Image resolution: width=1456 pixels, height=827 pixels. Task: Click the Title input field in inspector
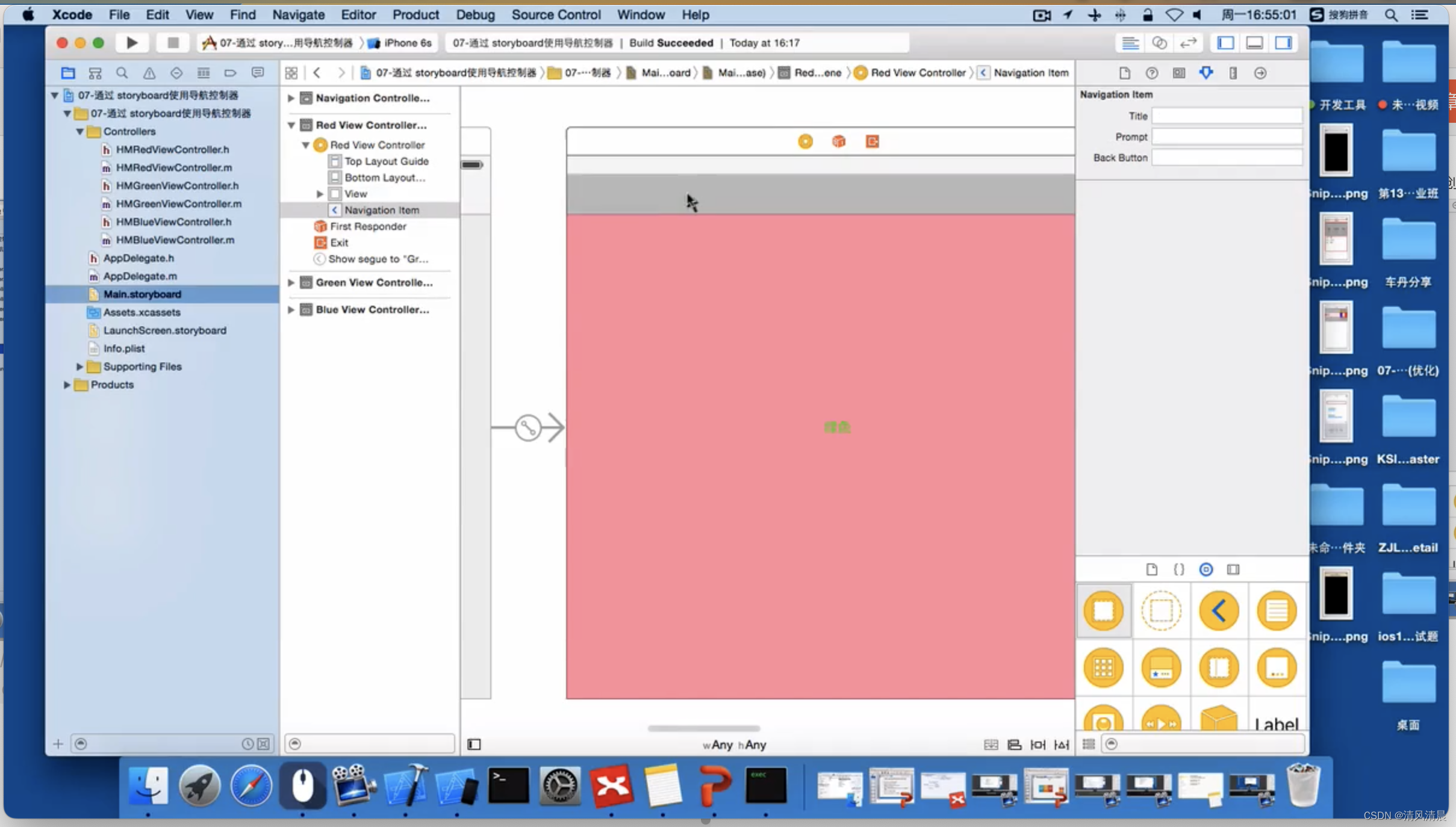pos(1224,115)
